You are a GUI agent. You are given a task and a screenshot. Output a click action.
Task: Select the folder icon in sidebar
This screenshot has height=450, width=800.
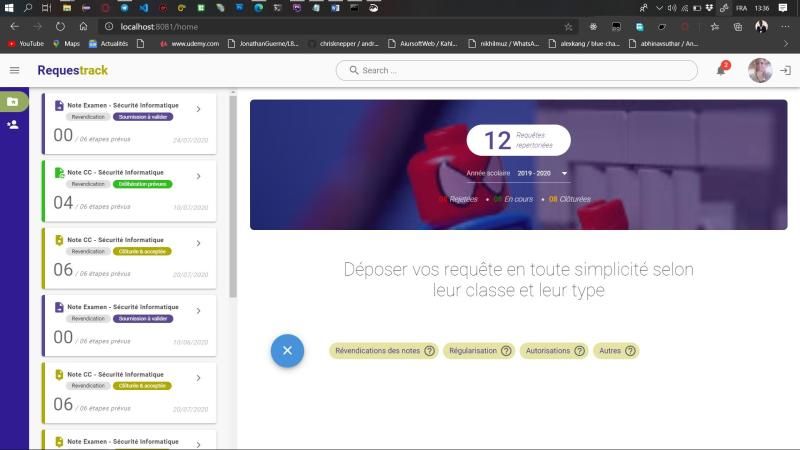click(13, 102)
